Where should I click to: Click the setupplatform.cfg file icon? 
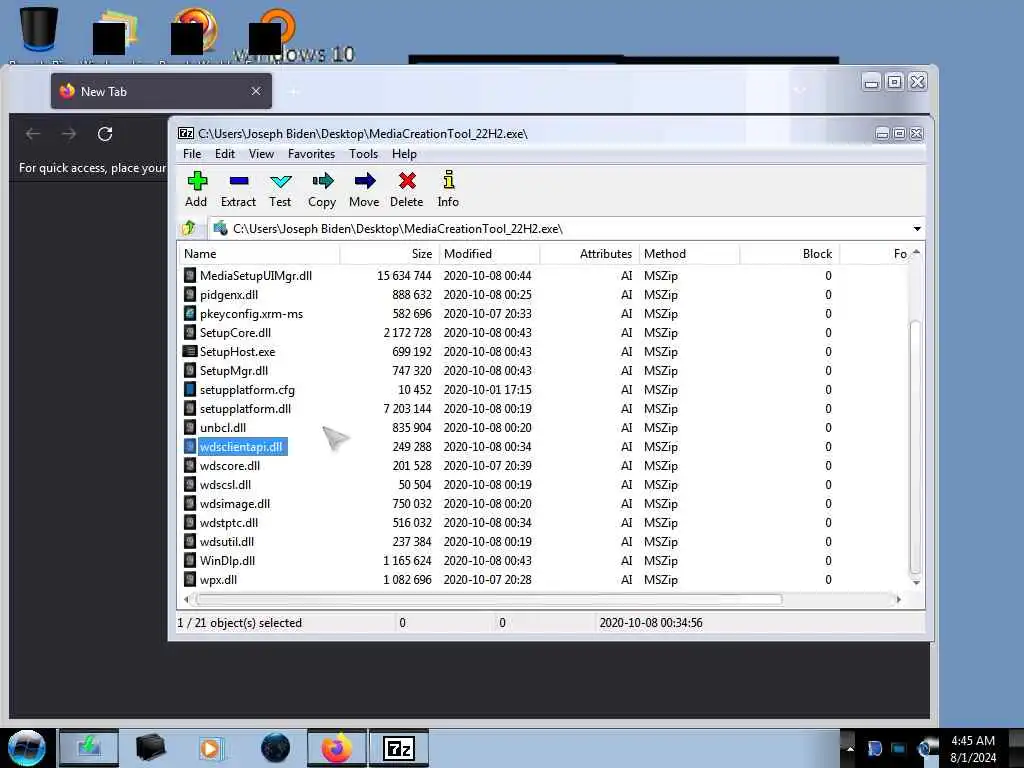click(x=189, y=390)
